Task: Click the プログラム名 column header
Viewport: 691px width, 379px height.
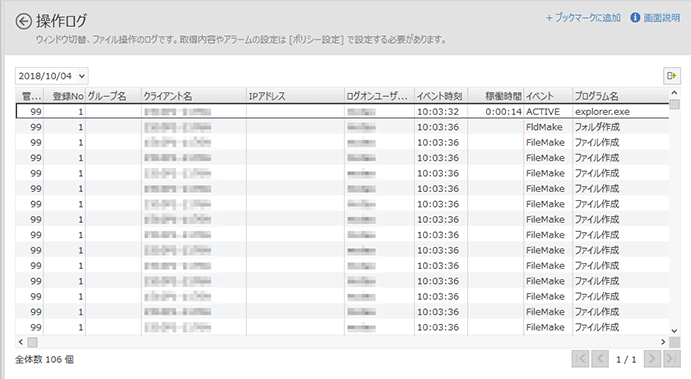Action: [x=620, y=96]
